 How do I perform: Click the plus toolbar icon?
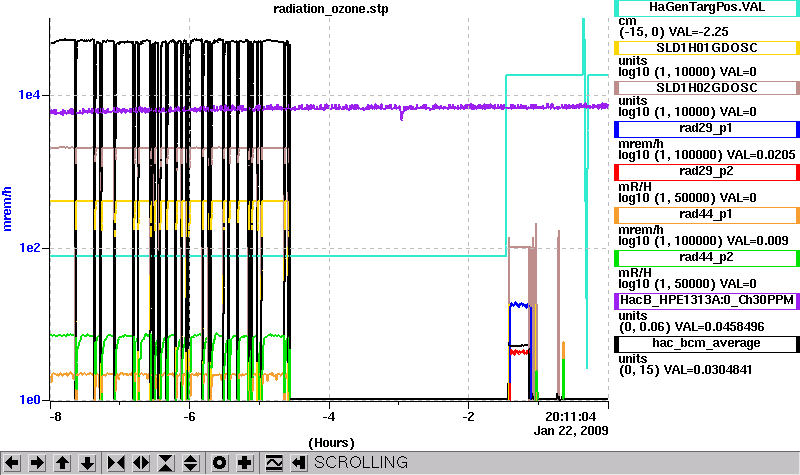[245, 463]
